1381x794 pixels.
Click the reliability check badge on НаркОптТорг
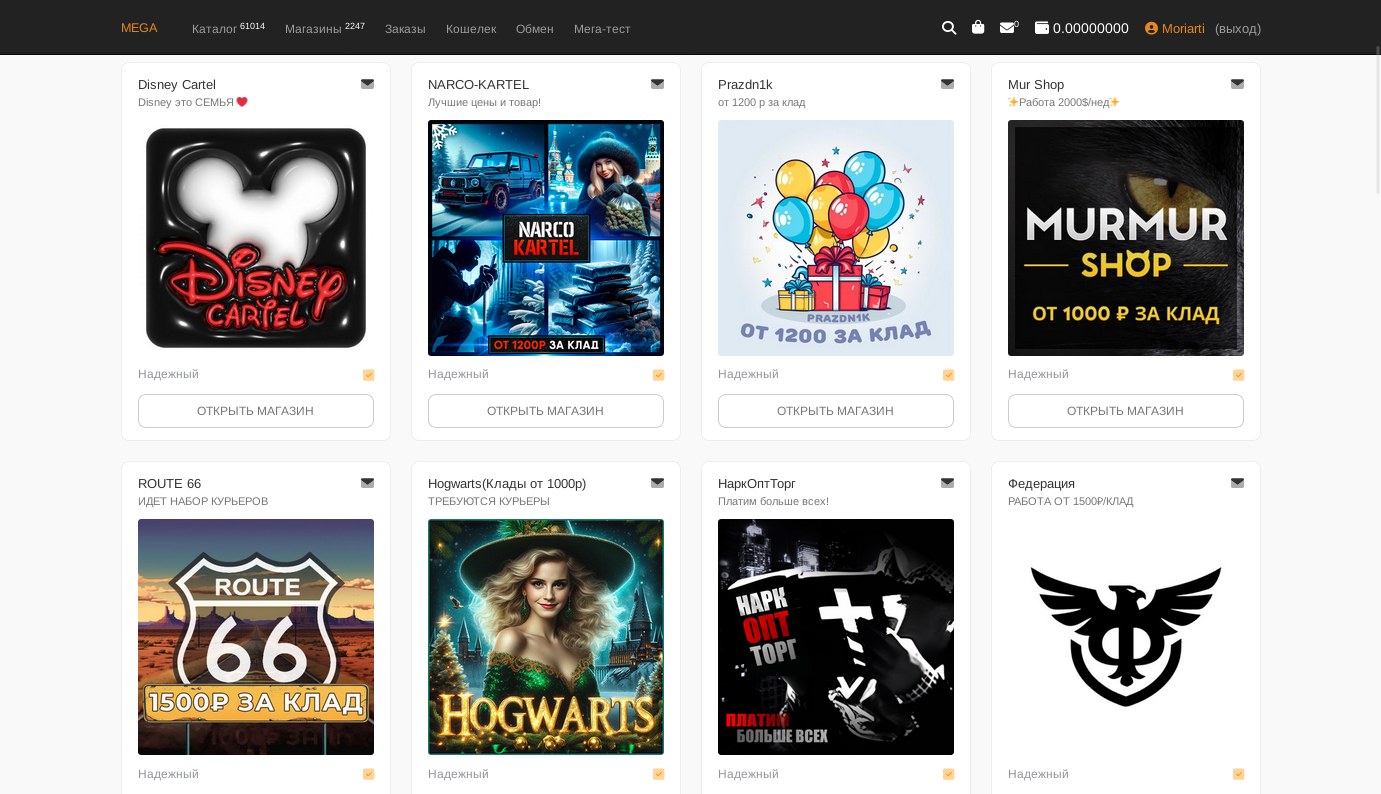[948, 774]
